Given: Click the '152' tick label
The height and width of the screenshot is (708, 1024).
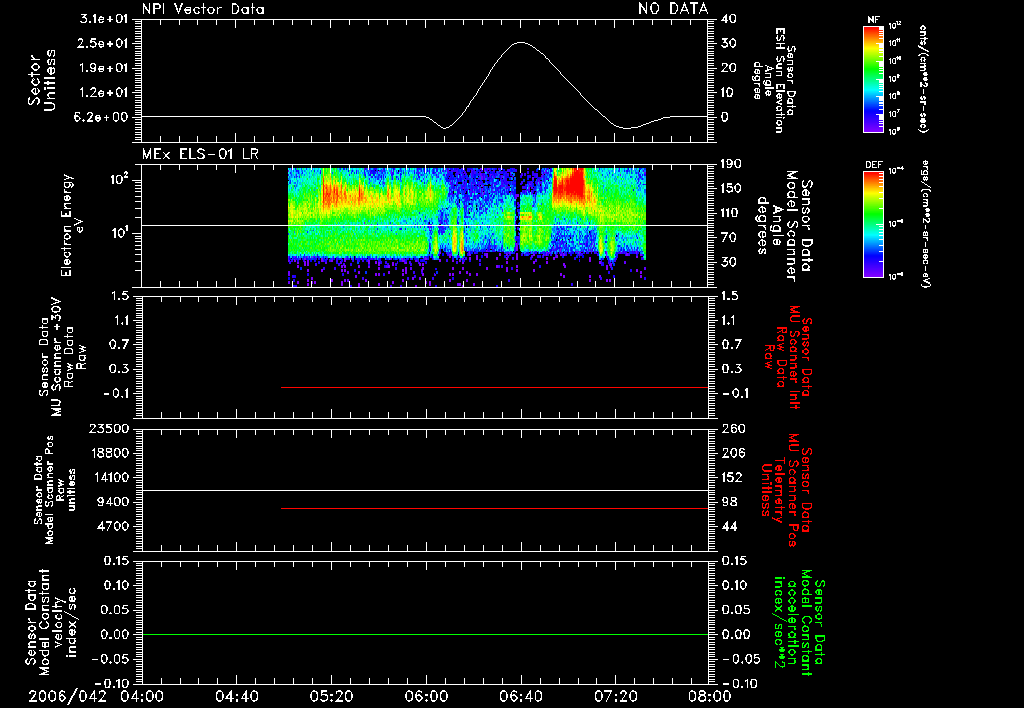Looking at the screenshot, I should pyautogui.click(x=733, y=477).
